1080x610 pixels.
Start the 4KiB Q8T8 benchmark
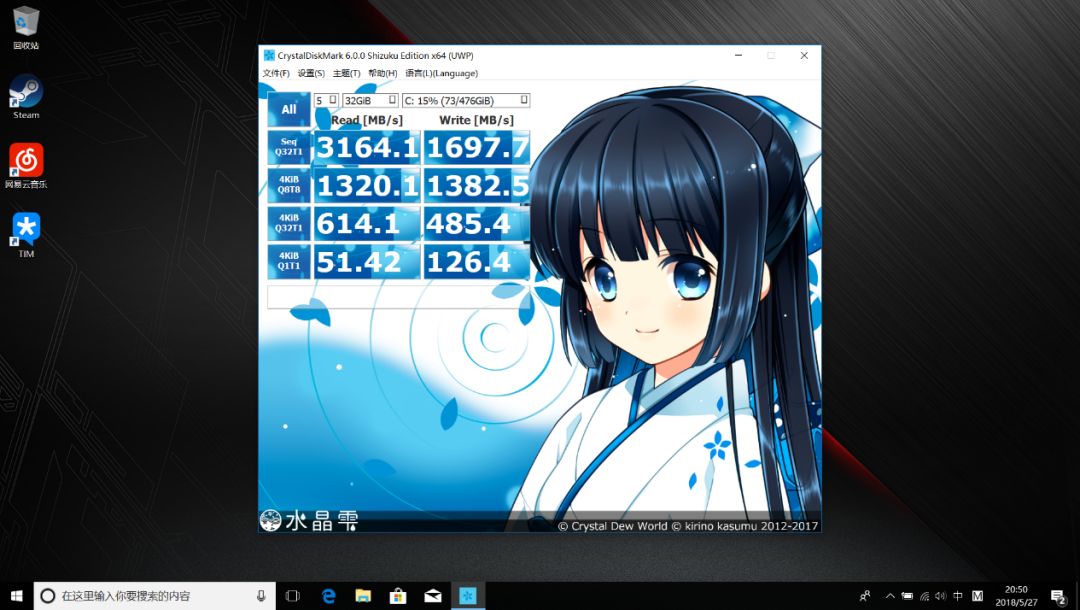(x=288, y=185)
